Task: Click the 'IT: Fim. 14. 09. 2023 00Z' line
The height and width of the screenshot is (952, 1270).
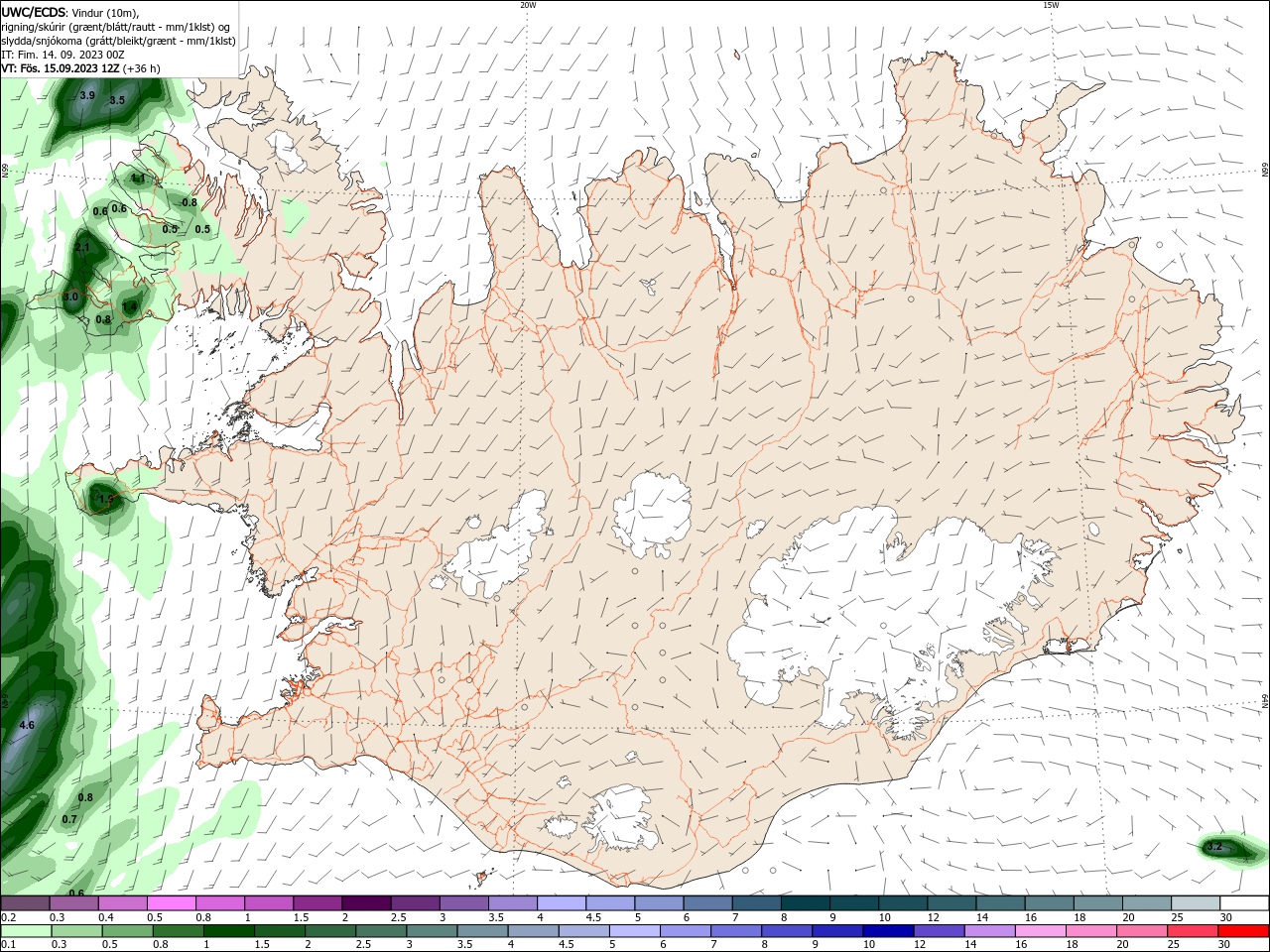Action: click(x=63, y=55)
